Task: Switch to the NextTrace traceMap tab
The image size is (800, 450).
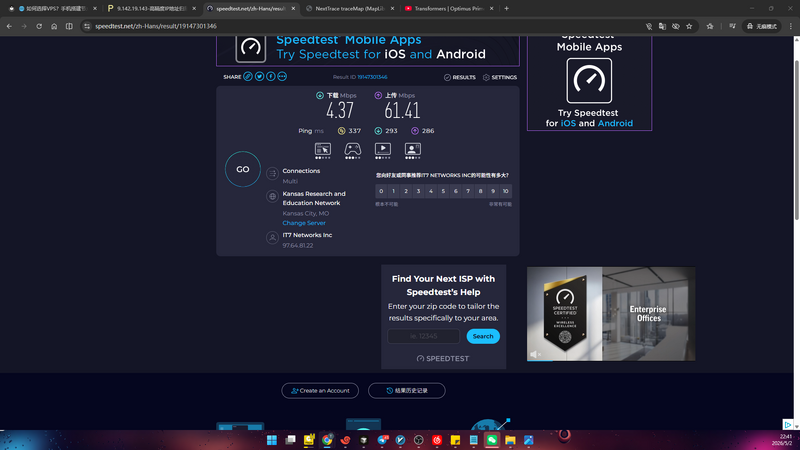Action: pyautogui.click(x=350, y=9)
